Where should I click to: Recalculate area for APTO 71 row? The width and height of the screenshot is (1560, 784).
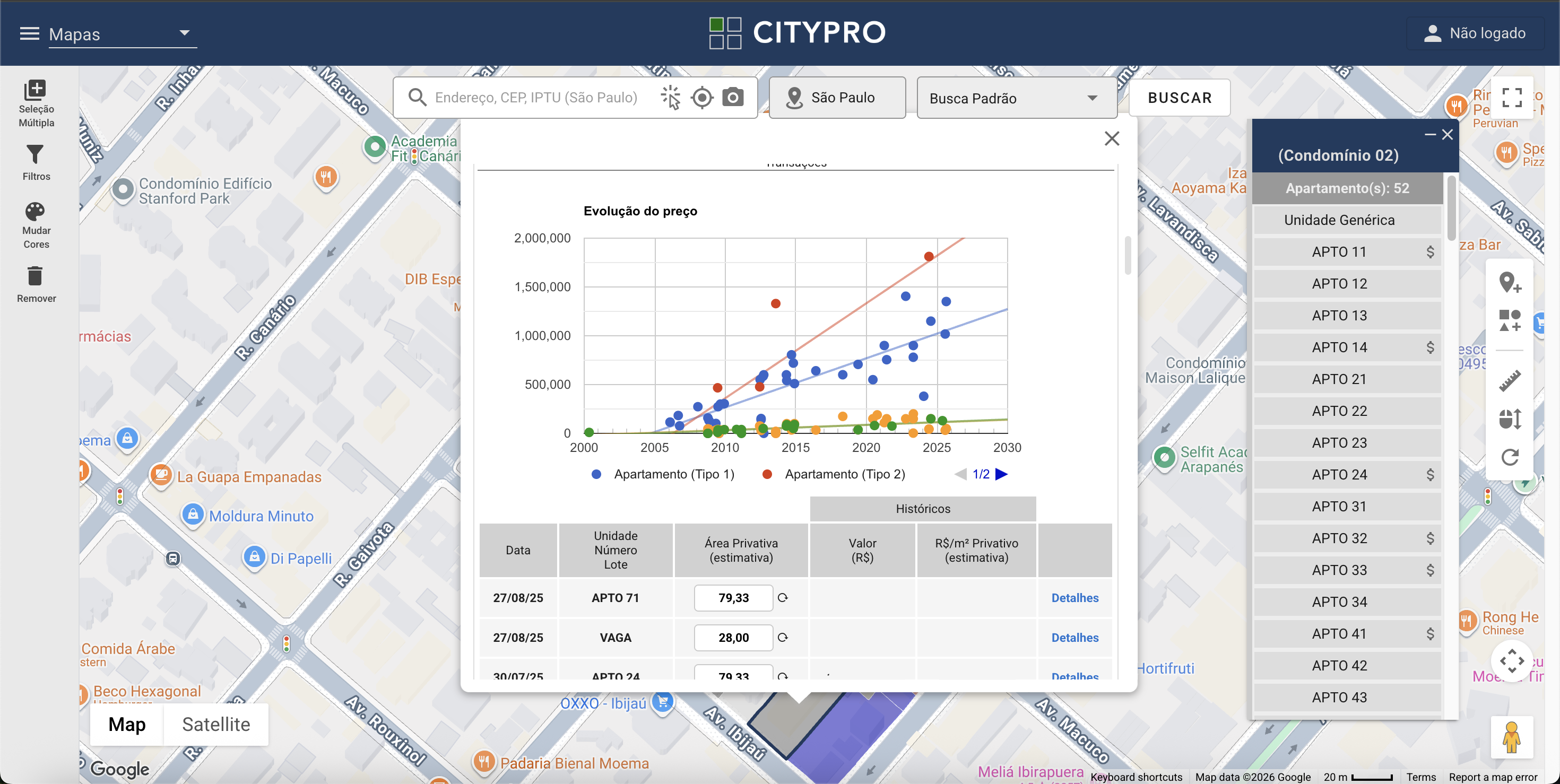[x=783, y=598]
